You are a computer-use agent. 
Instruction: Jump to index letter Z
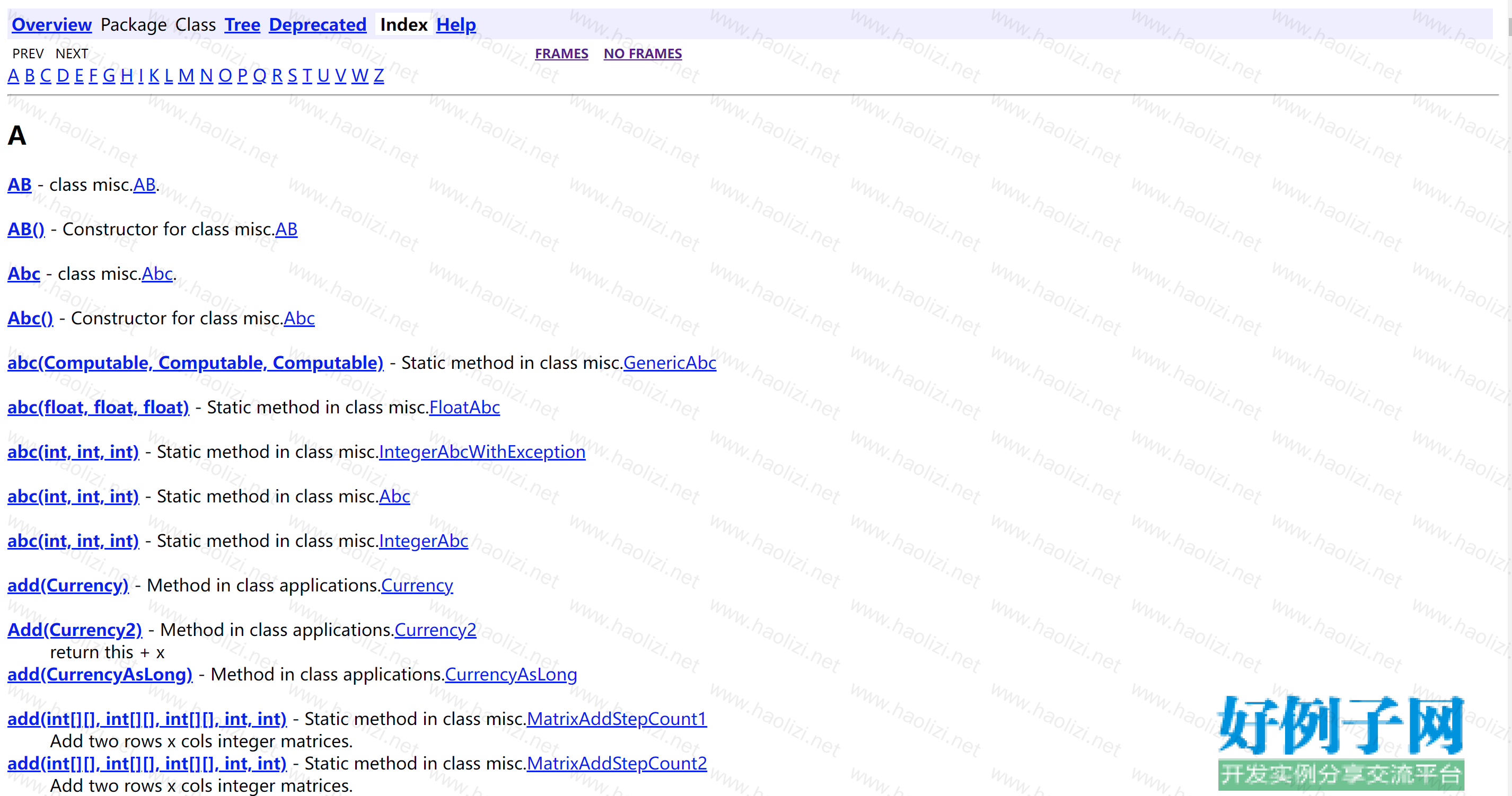(379, 76)
